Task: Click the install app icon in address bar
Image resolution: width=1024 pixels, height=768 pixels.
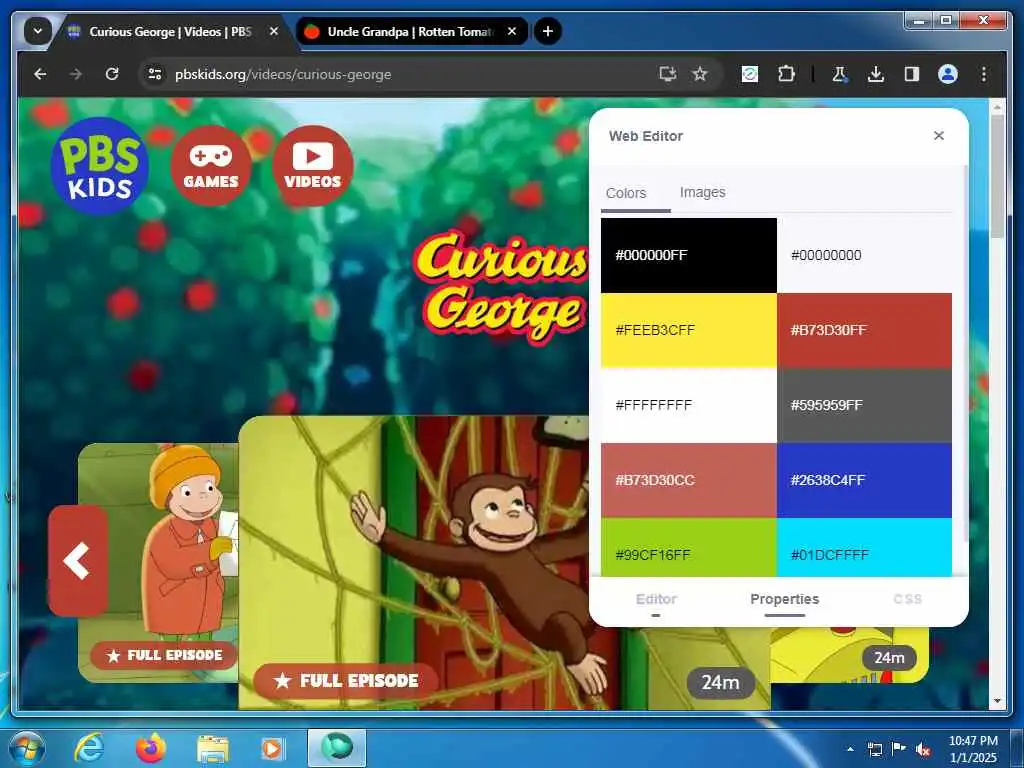Action: (x=667, y=74)
